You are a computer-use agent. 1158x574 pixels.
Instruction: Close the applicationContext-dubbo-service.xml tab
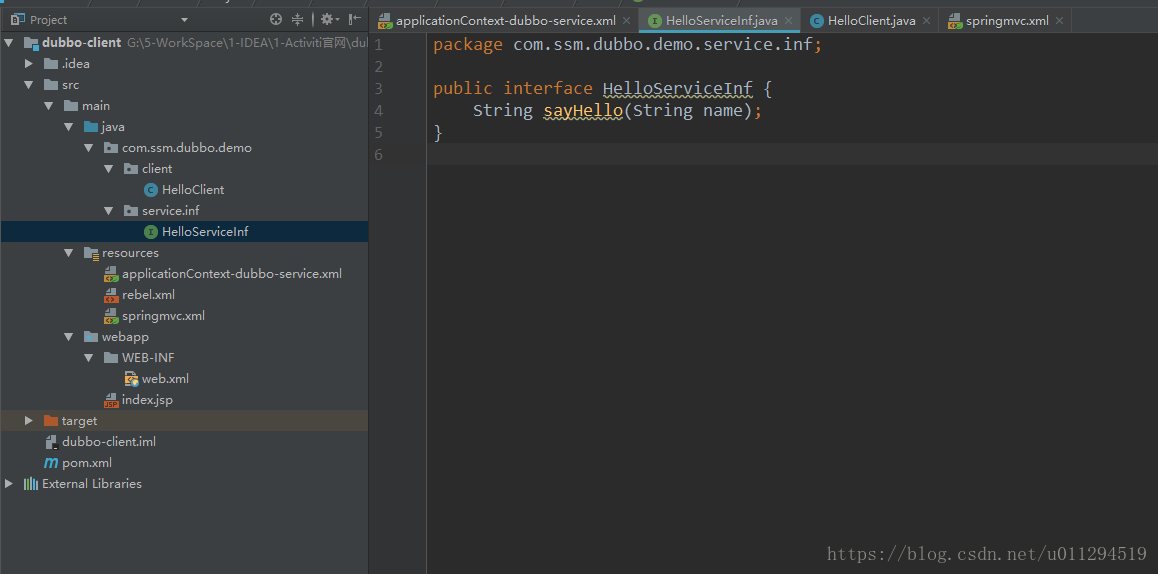point(626,21)
